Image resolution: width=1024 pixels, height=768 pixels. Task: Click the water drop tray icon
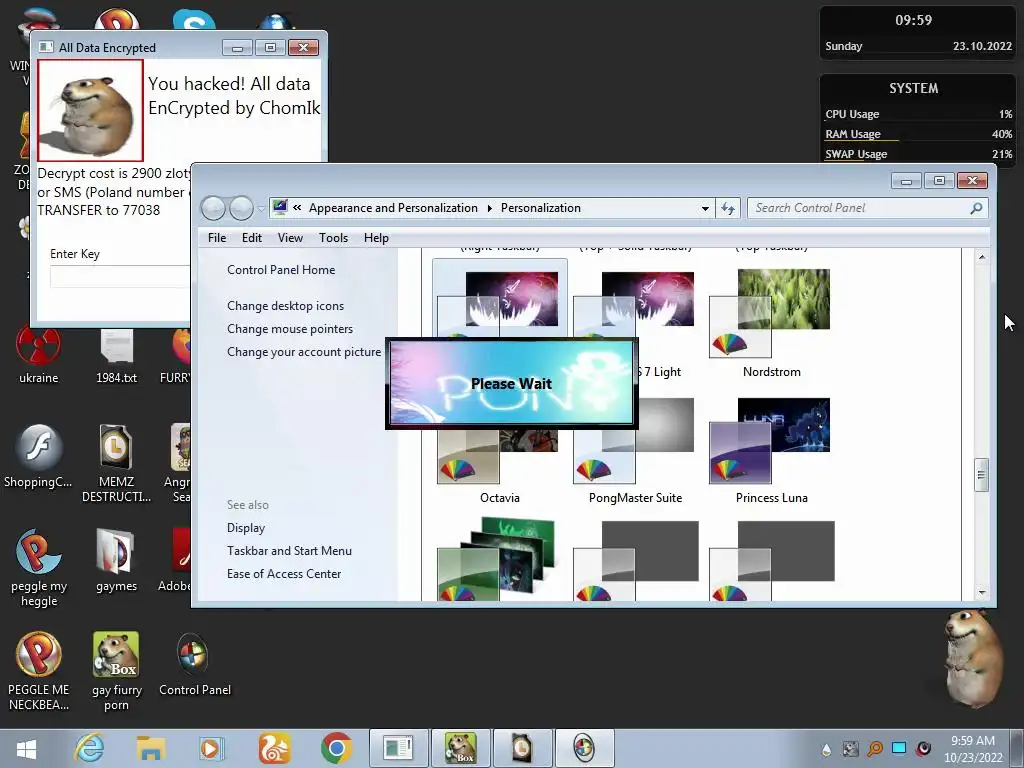pyautogui.click(x=826, y=749)
